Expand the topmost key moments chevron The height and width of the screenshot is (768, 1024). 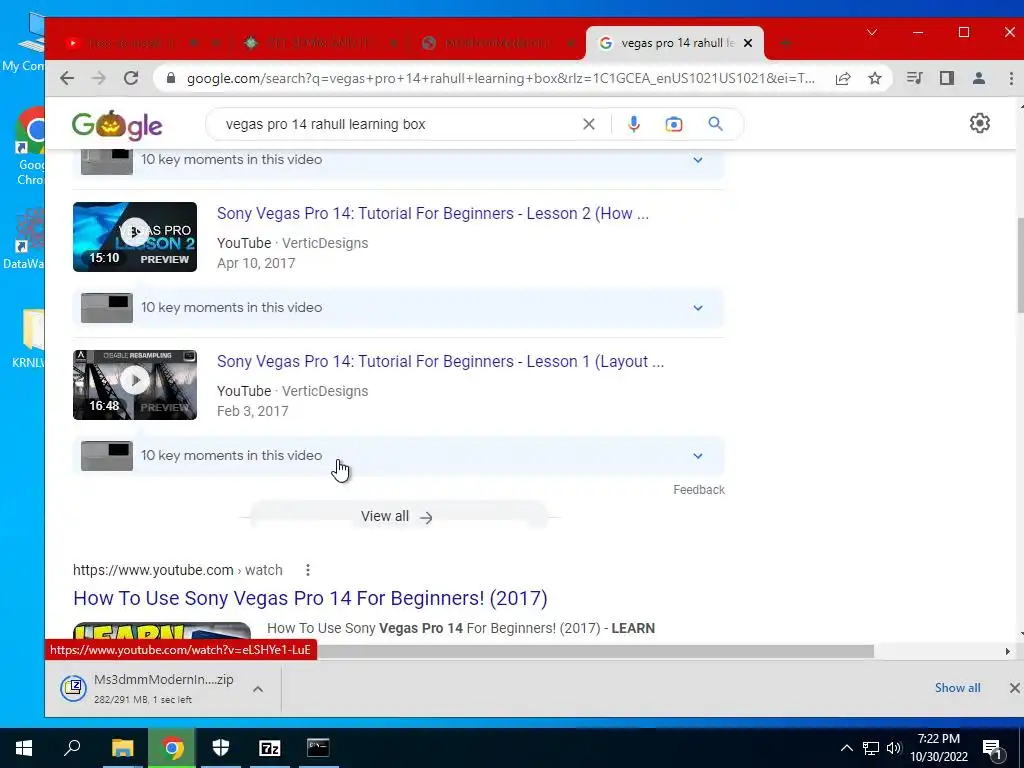click(697, 160)
